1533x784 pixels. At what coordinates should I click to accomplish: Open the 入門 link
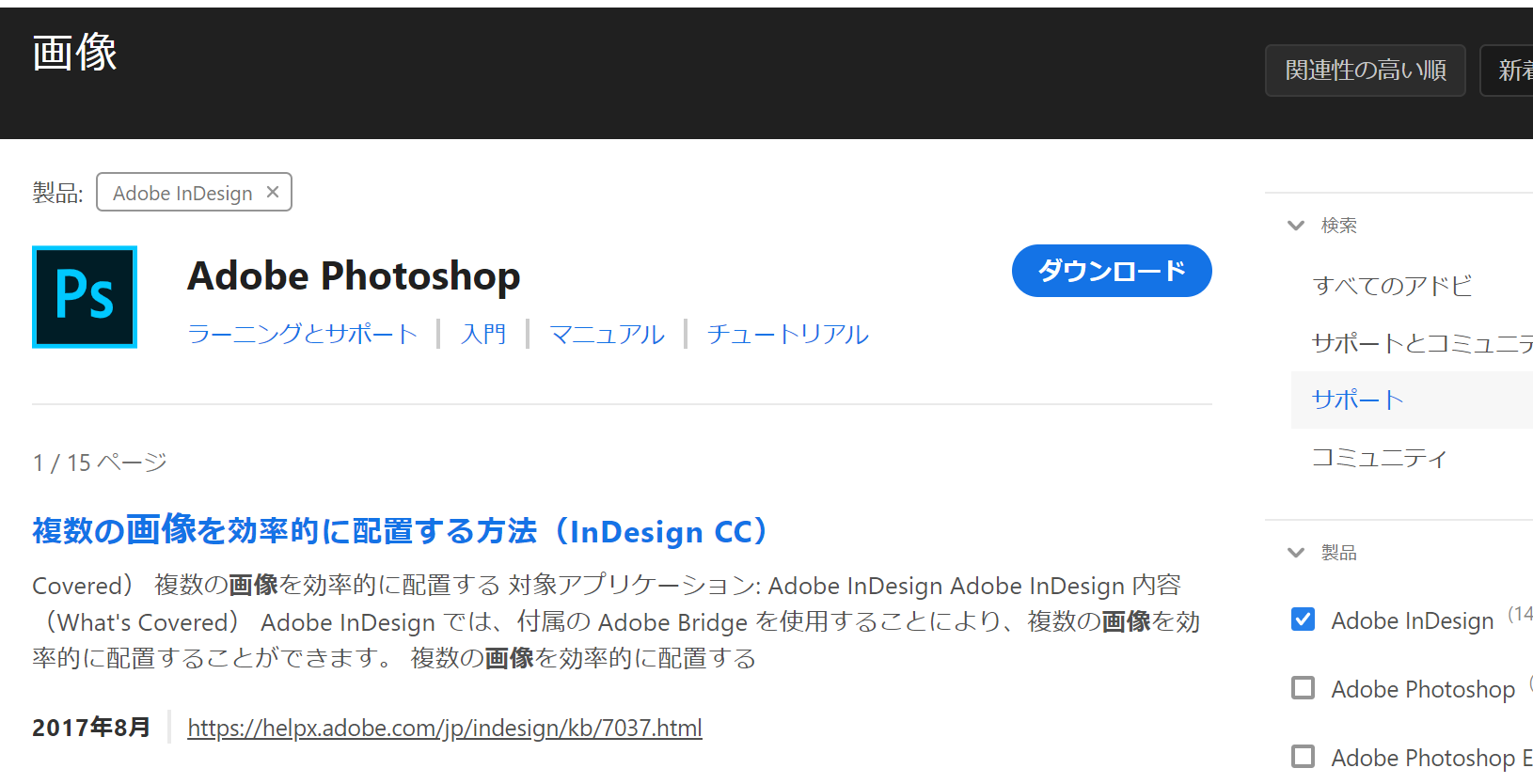coord(483,334)
